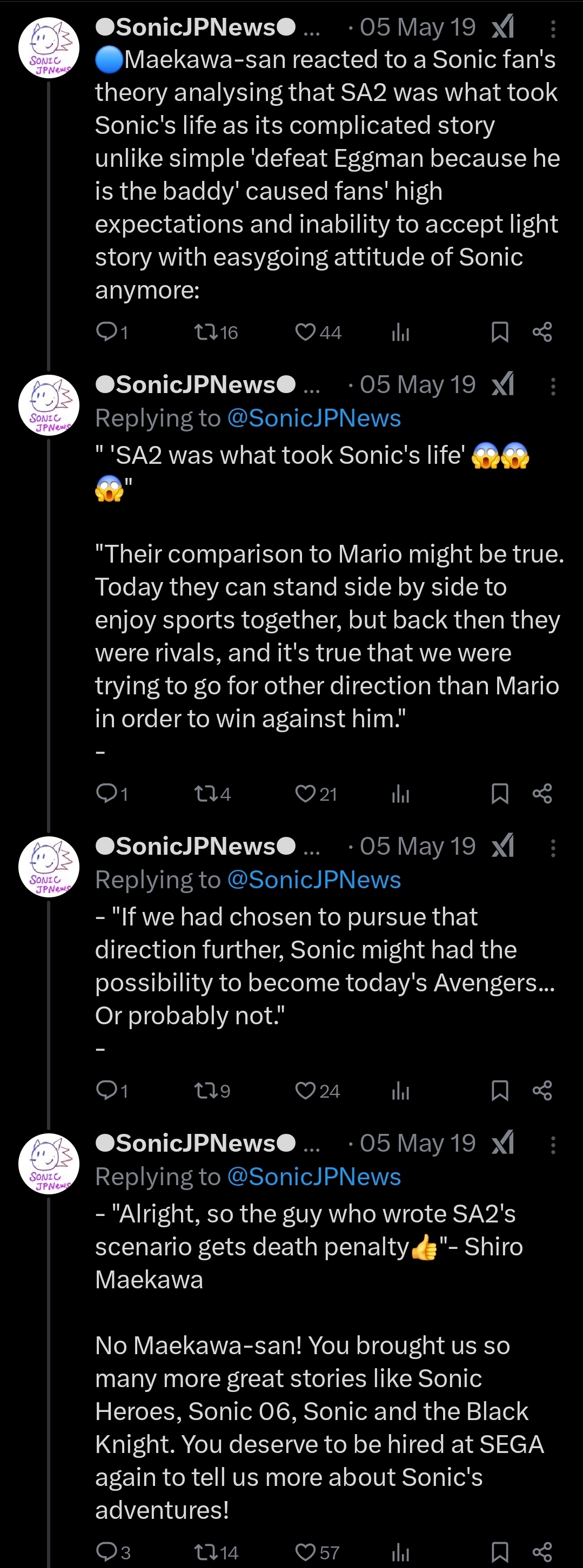This screenshot has height=1568, width=583.
Task: Open SonicJPNews display name on the first tweet
Action: [x=196, y=28]
